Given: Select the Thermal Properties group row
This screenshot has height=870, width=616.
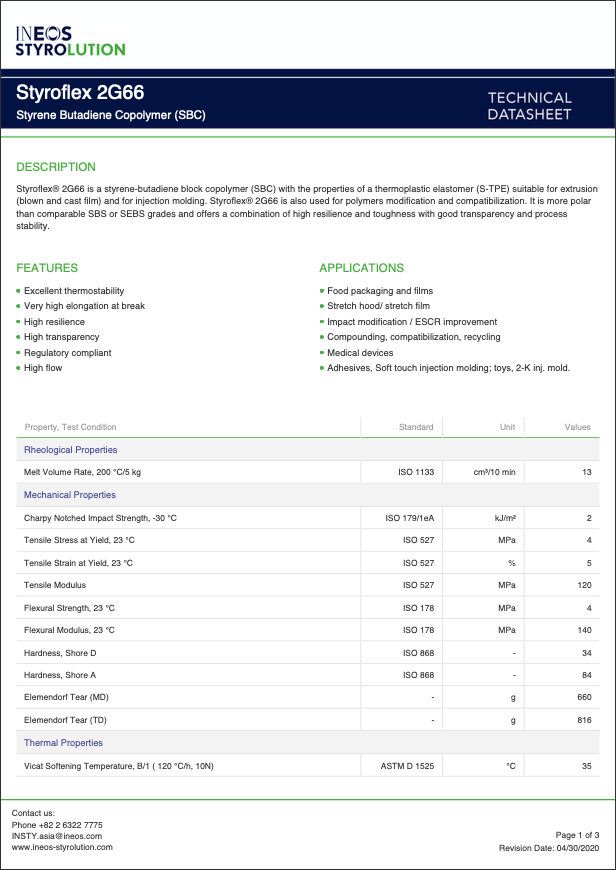Looking at the screenshot, I should click(63, 743).
